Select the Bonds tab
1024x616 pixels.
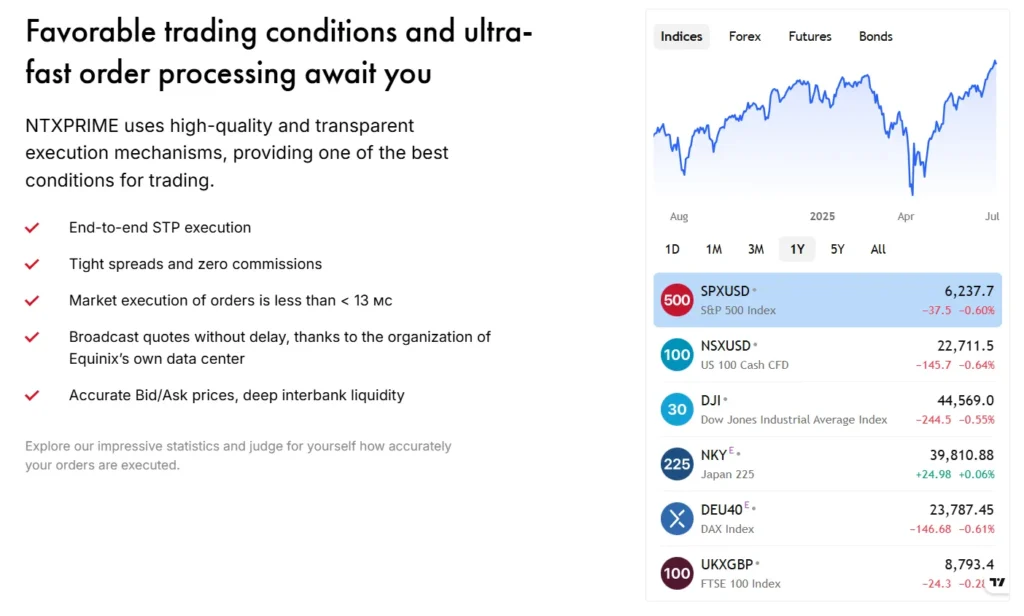875,37
